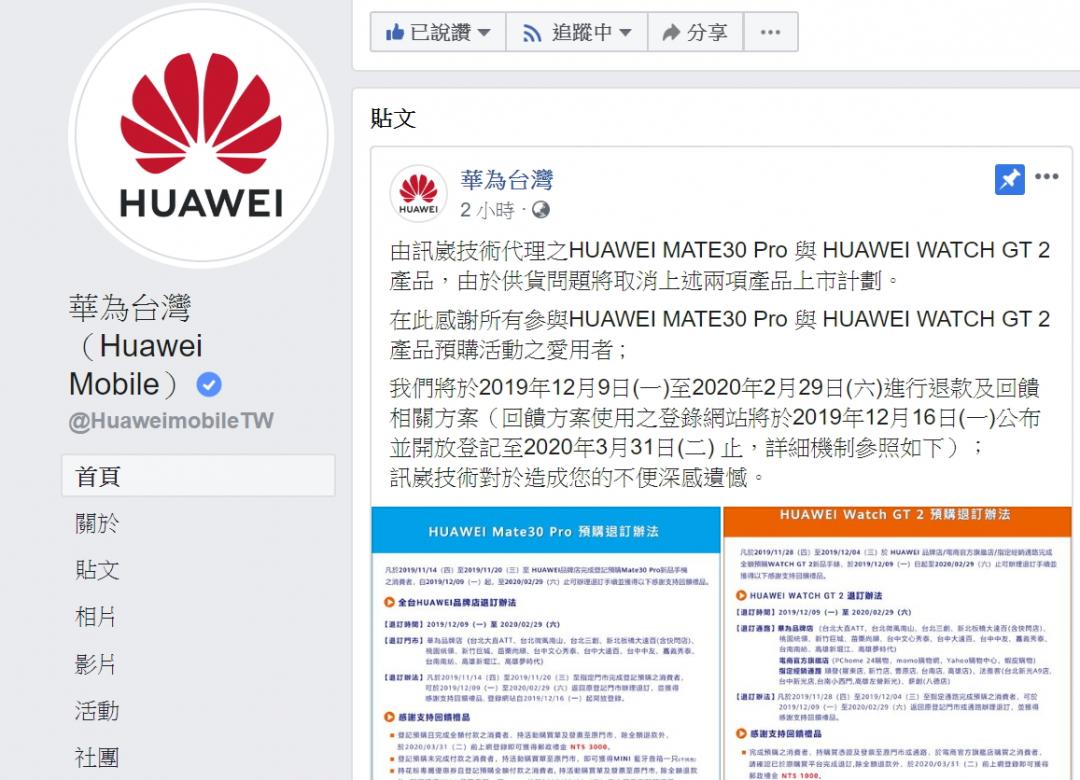This screenshot has height=780, width=1080.
Task: Click the 華為台灣 post author link
Action: 507,180
